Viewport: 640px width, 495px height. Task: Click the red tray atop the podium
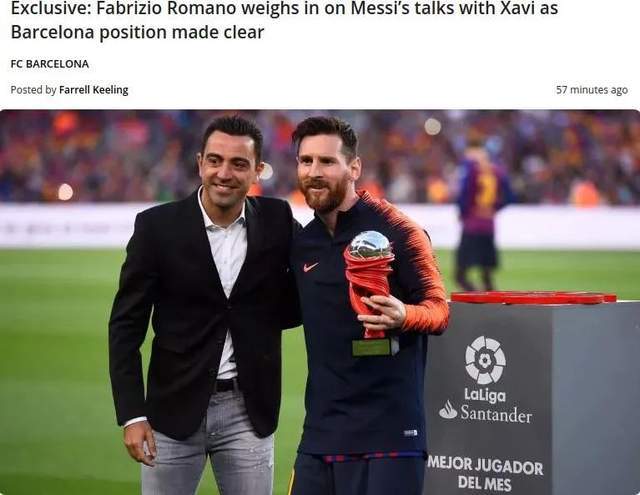[x=532, y=297]
